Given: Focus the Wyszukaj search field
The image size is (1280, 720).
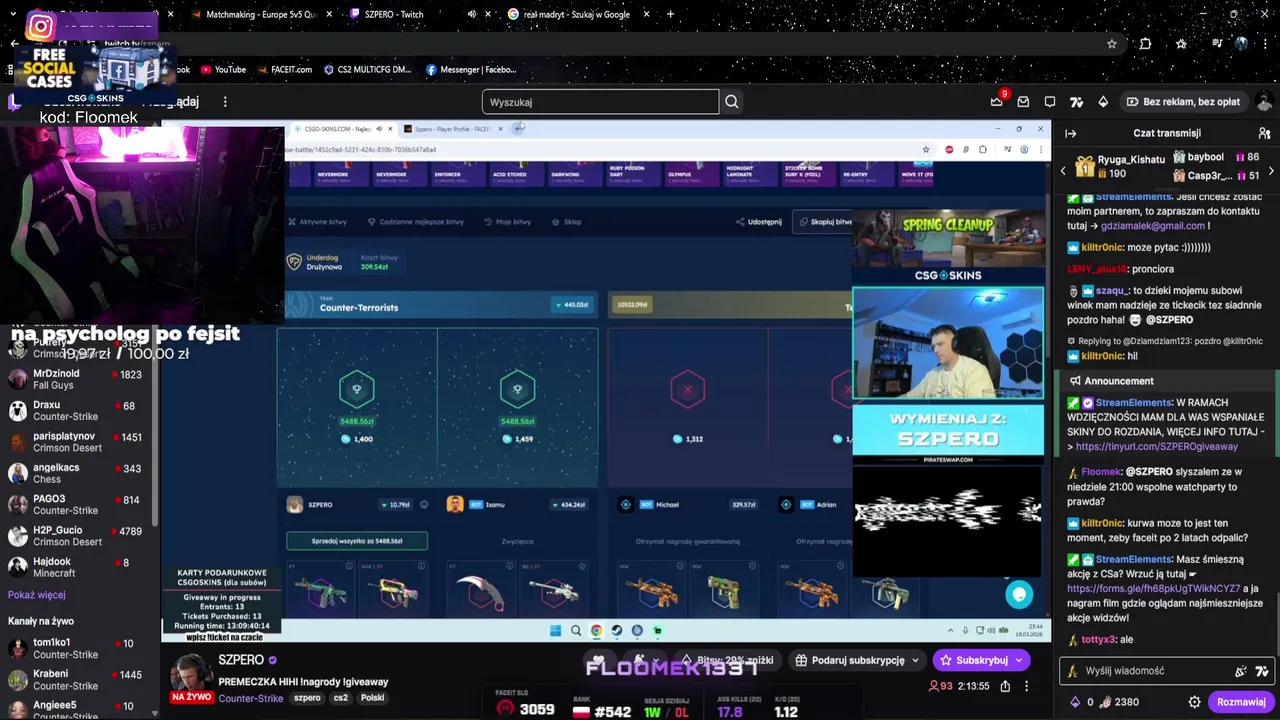Looking at the screenshot, I should pyautogui.click(x=600, y=102).
